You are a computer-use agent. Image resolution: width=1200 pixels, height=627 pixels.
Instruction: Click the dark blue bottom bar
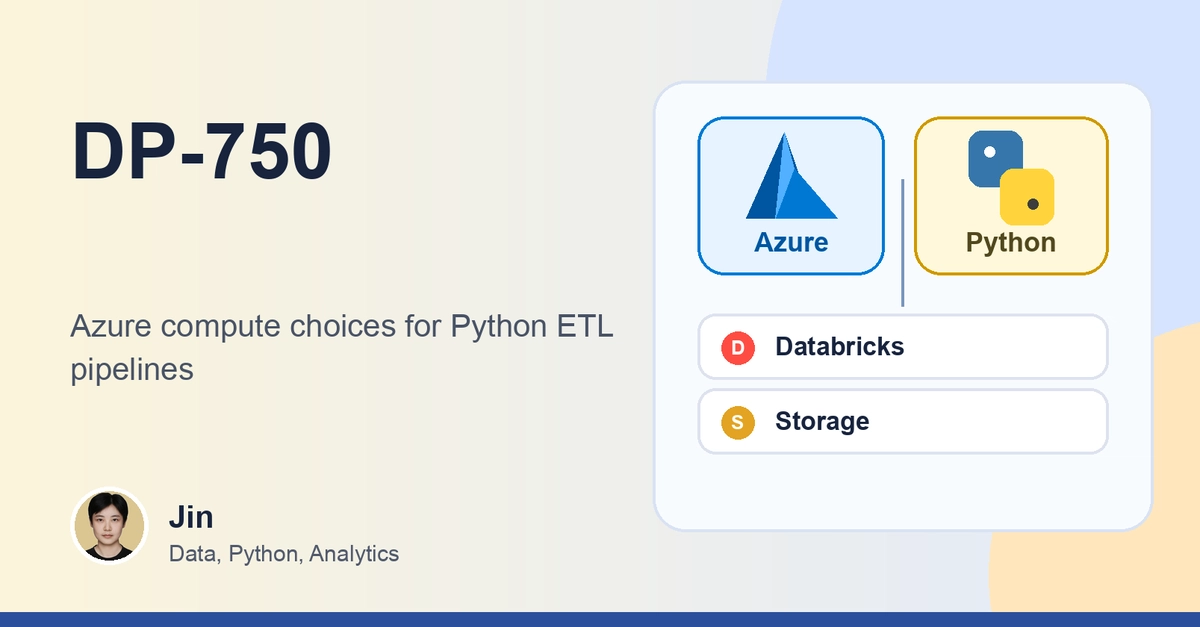click(x=600, y=619)
